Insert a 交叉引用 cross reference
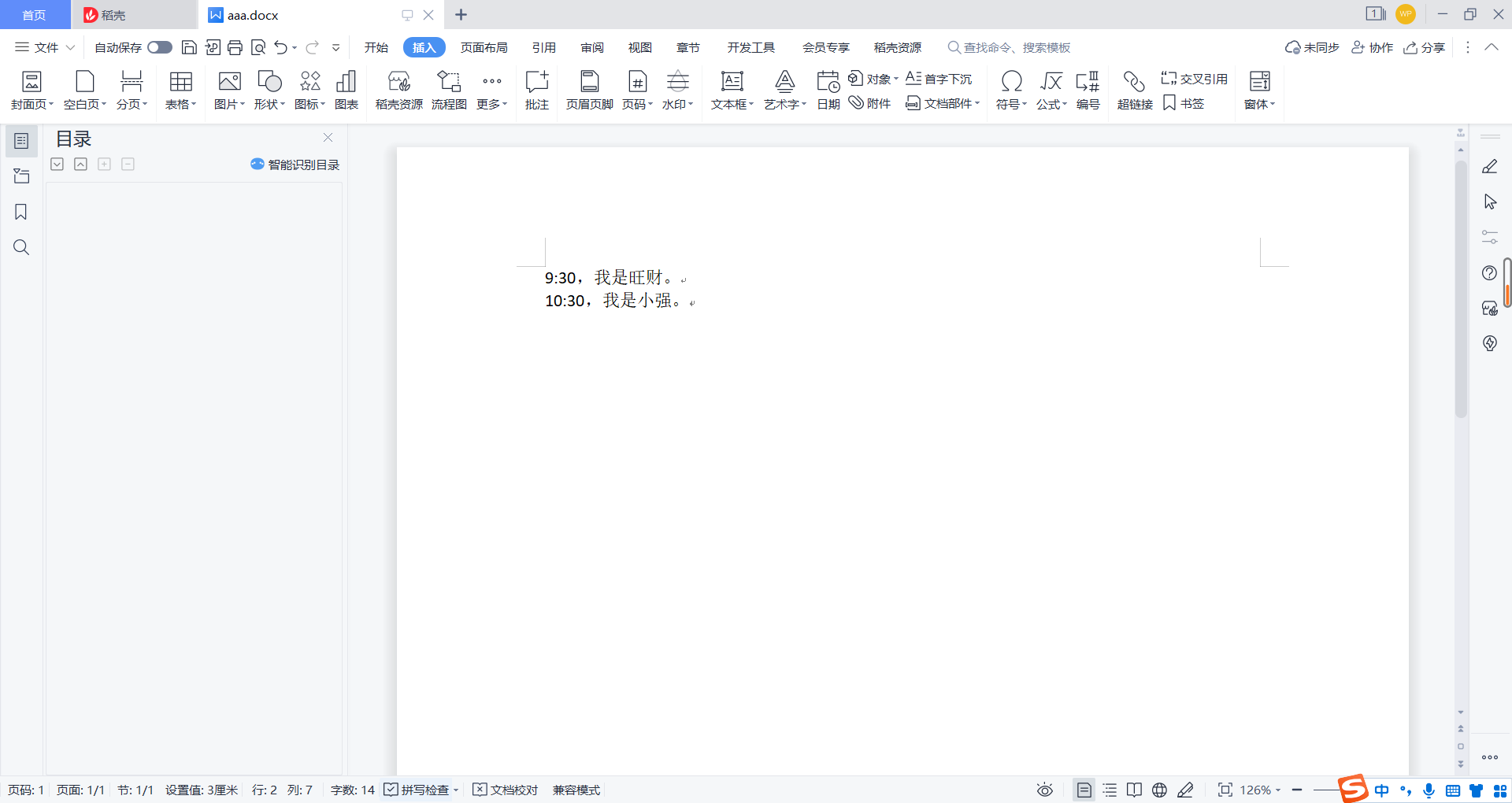The height and width of the screenshot is (803, 1512). click(1194, 79)
